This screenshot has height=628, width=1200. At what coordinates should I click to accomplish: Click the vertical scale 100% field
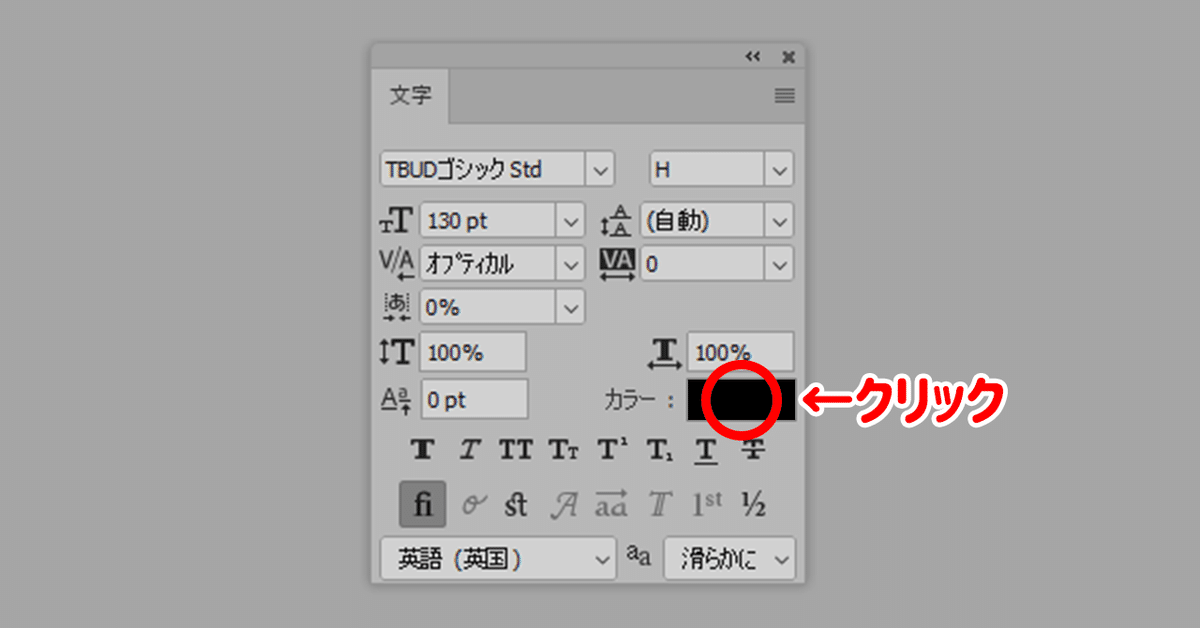pos(474,352)
